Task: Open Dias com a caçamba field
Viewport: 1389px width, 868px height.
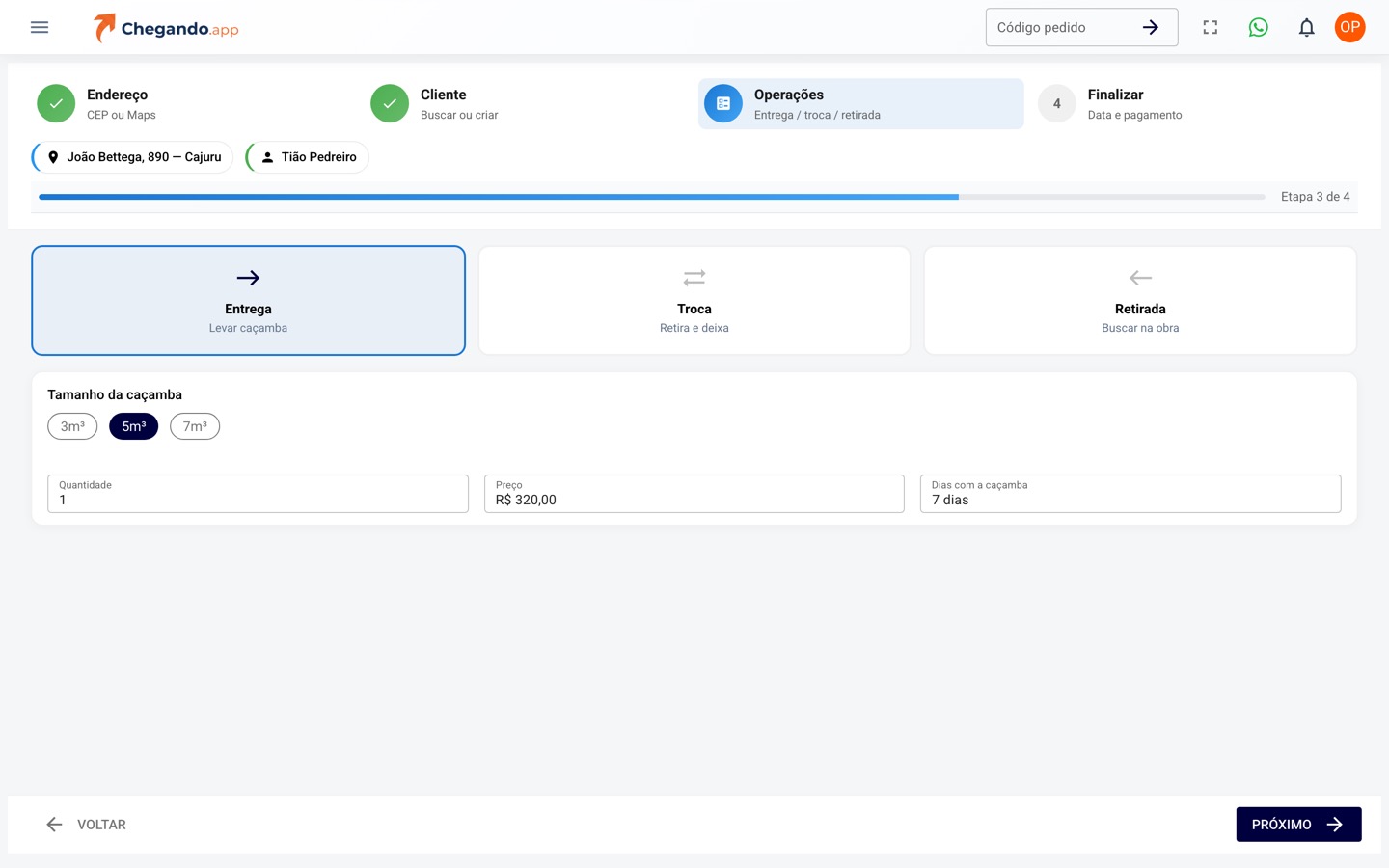Action: click(x=1130, y=494)
